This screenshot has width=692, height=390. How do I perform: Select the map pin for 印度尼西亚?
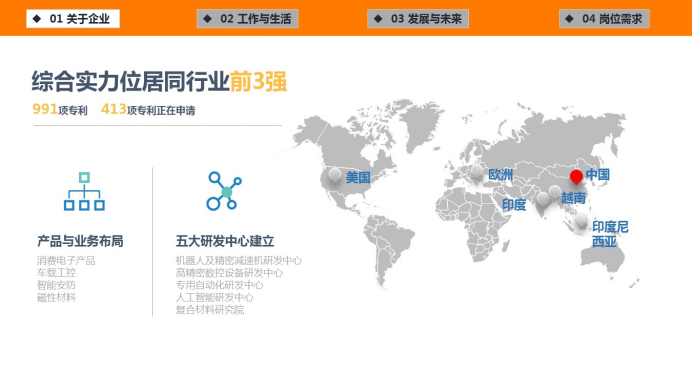click(581, 220)
